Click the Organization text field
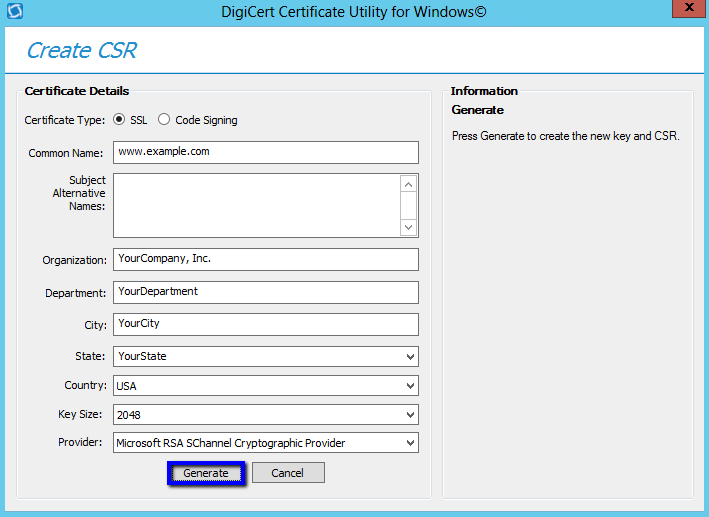This screenshot has height=517, width=709. pyautogui.click(x=265, y=259)
